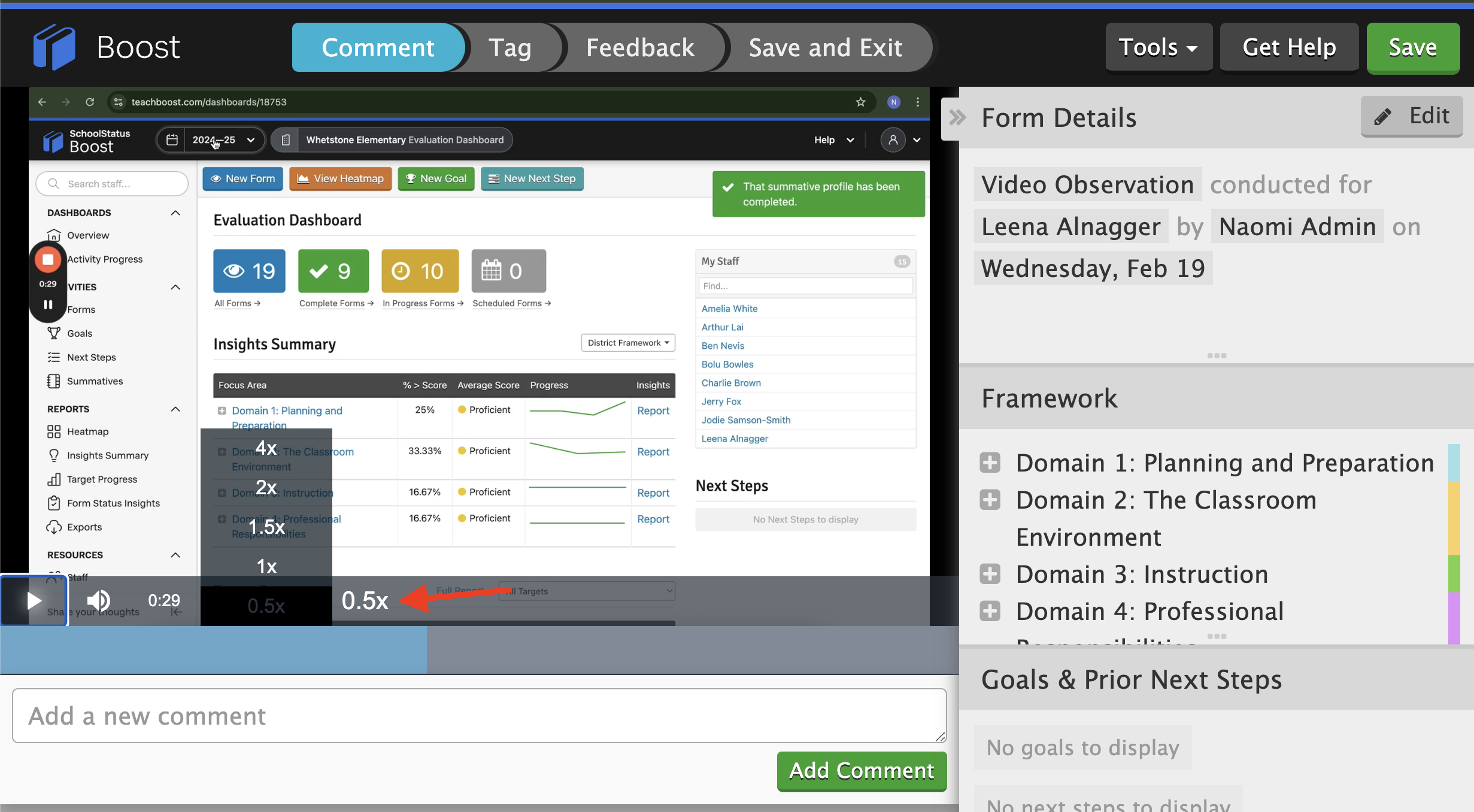Viewport: 1474px width, 812px height.
Task: Expand Domain 3: Instruction in Framework panel
Action: click(x=990, y=574)
